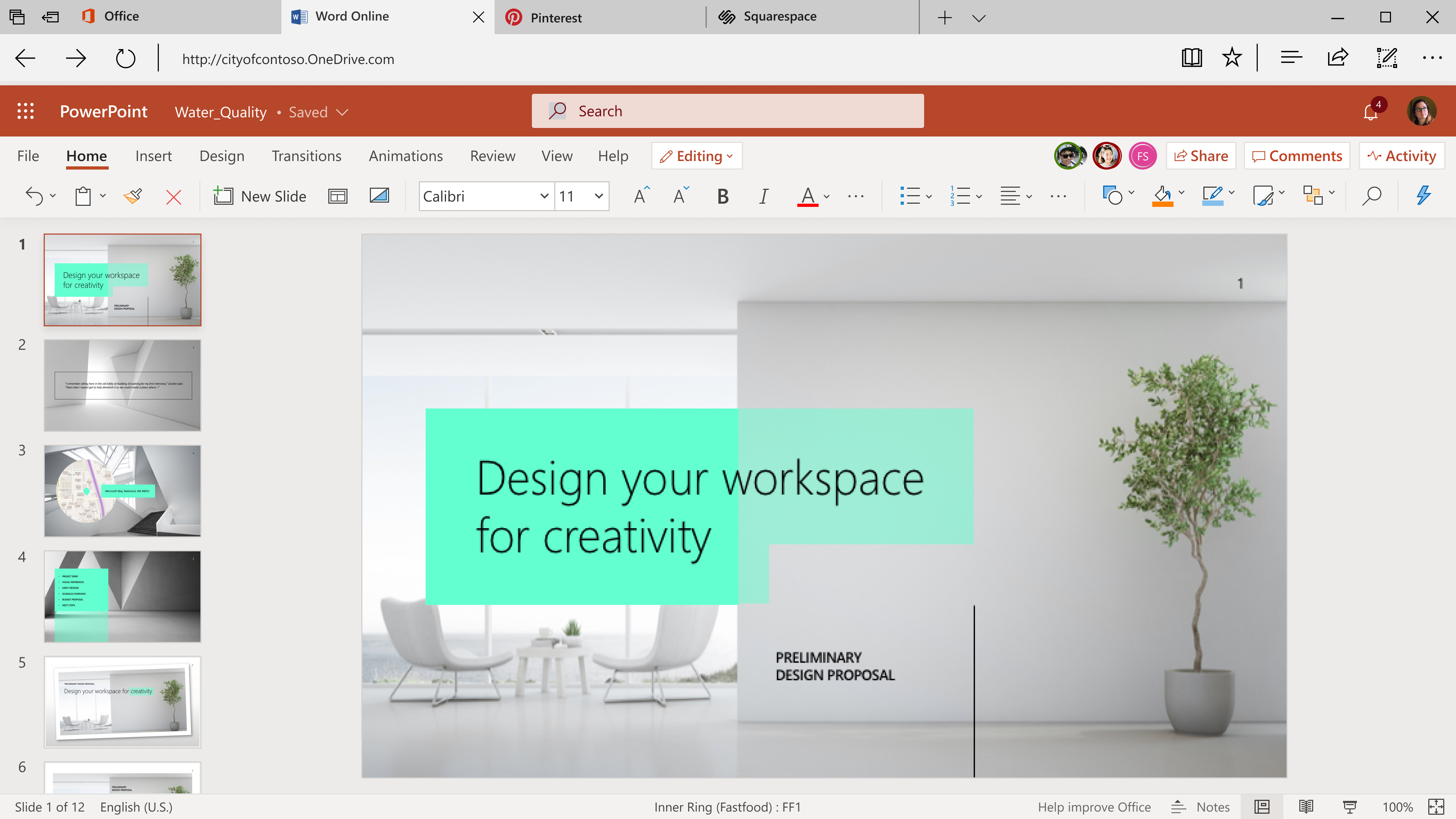The width and height of the screenshot is (1456, 819).
Task: Expand the font size 11 dropdown
Action: point(599,196)
